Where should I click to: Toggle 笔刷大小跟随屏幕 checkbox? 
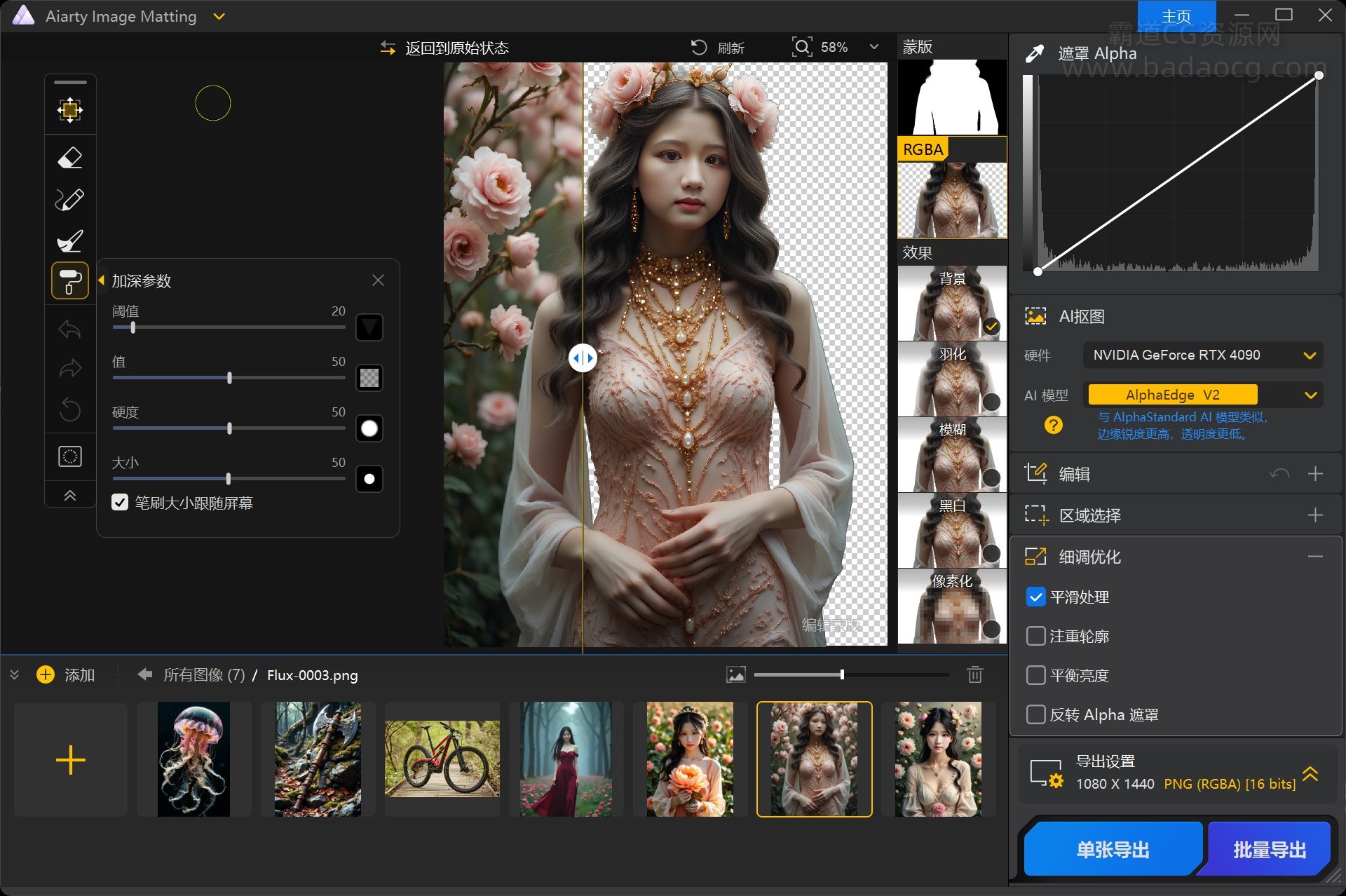(120, 503)
